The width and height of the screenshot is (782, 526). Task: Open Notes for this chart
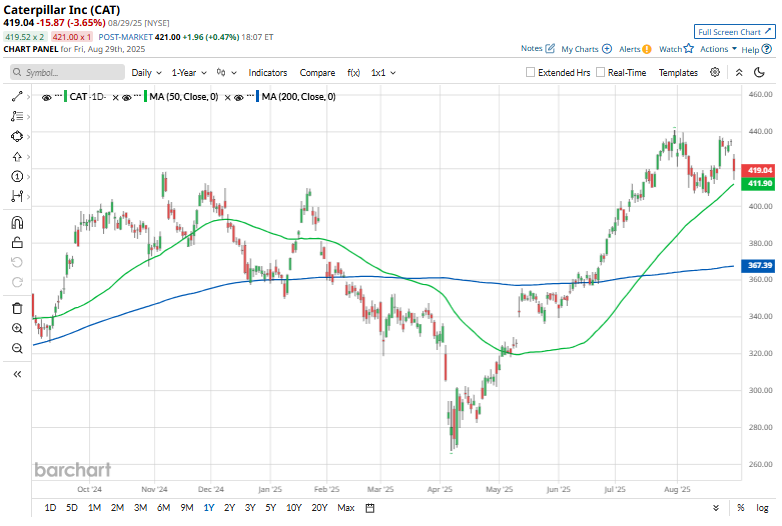click(x=538, y=48)
